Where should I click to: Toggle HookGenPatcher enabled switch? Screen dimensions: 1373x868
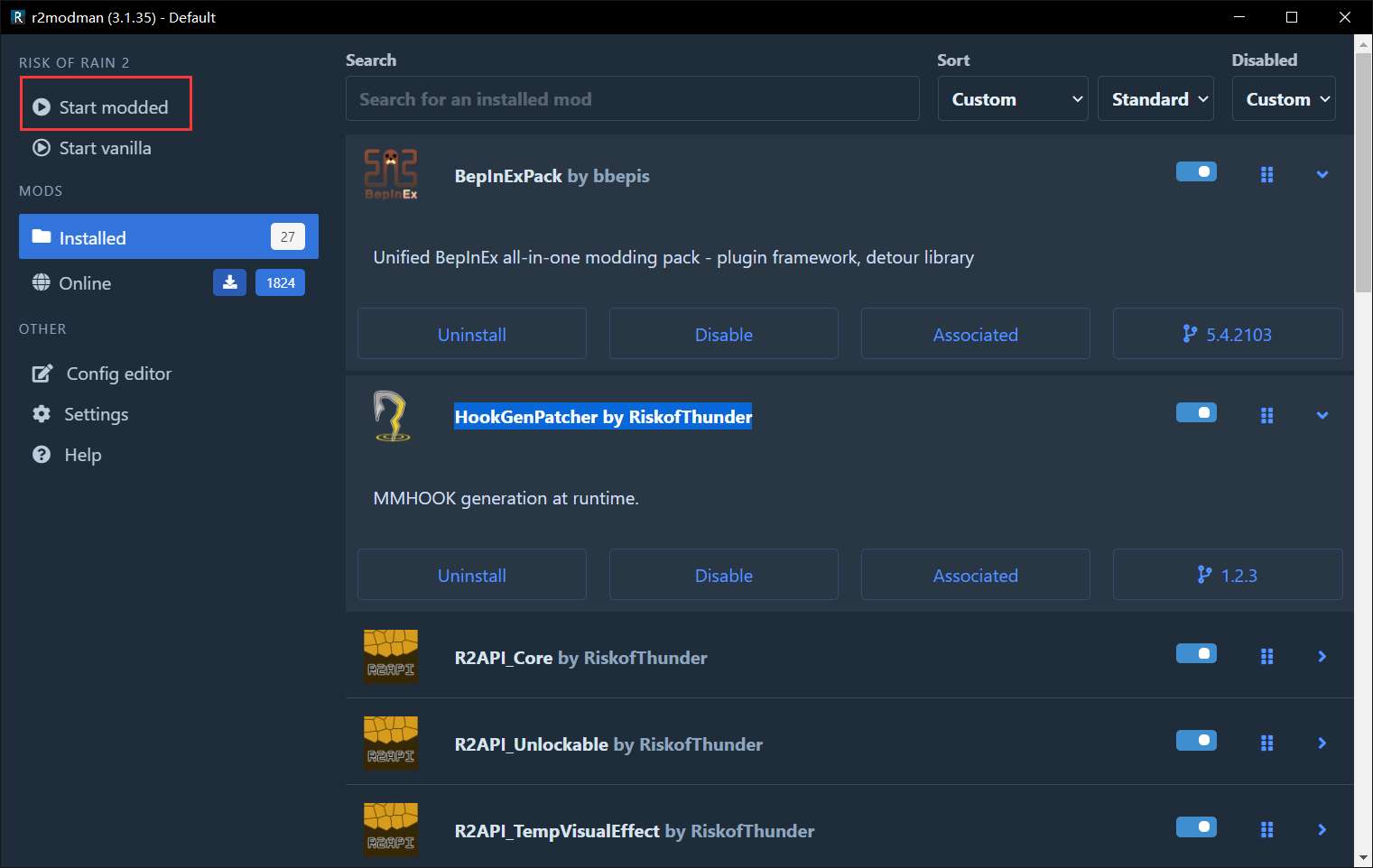point(1196,412)
